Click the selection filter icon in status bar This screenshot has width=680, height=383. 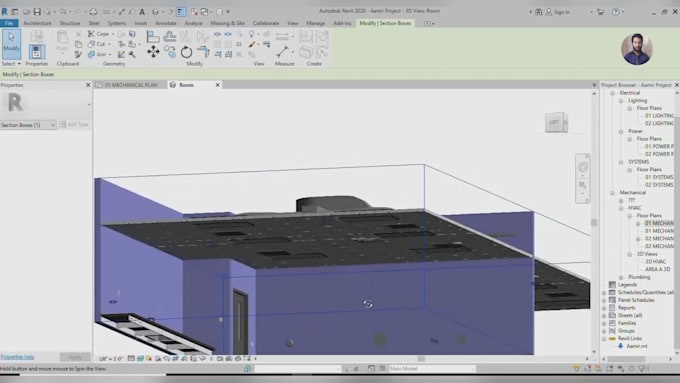pyautogui.click(x=644, y=368)
